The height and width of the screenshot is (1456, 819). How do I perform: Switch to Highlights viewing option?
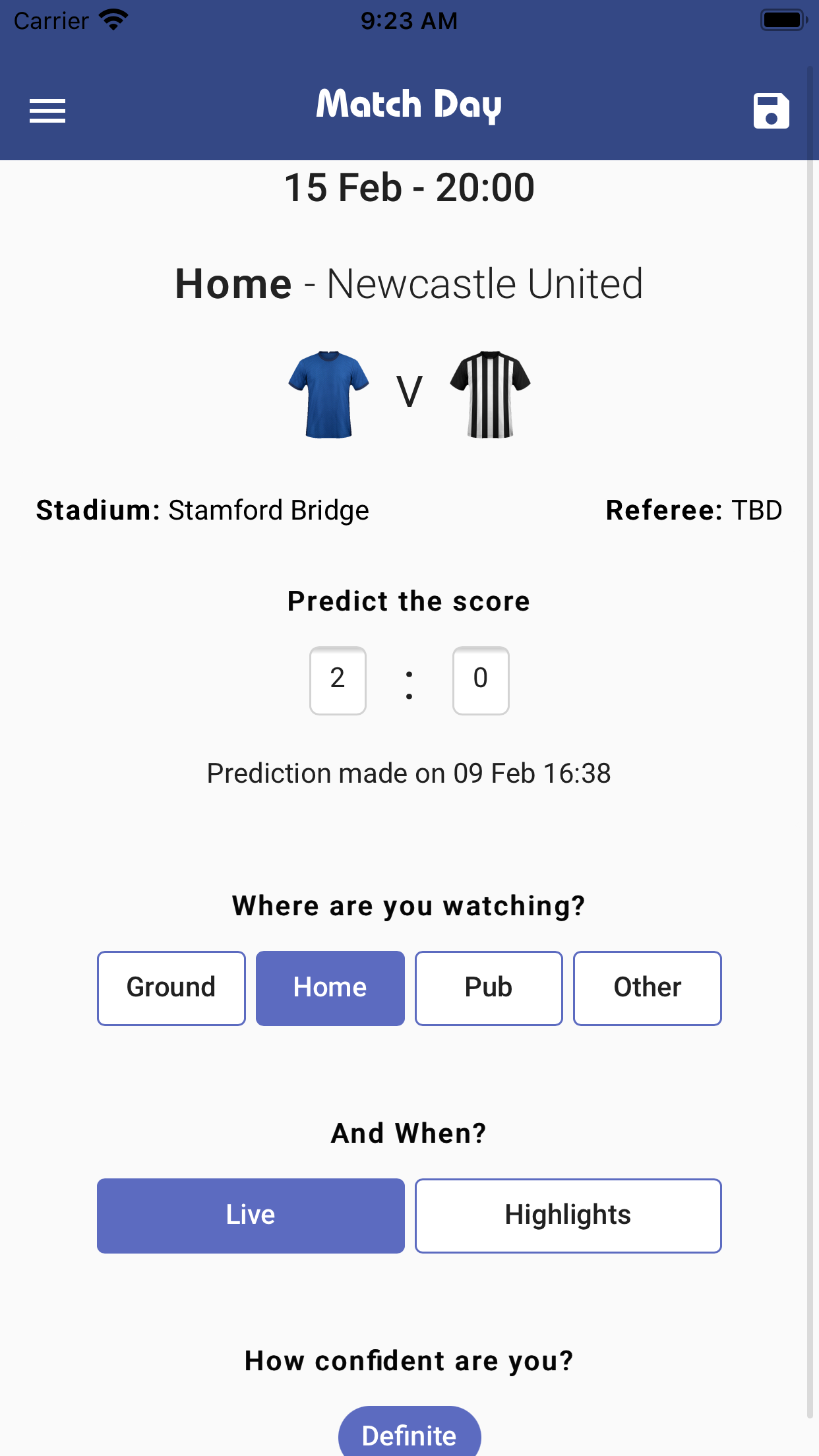(x=568, y=1215)
